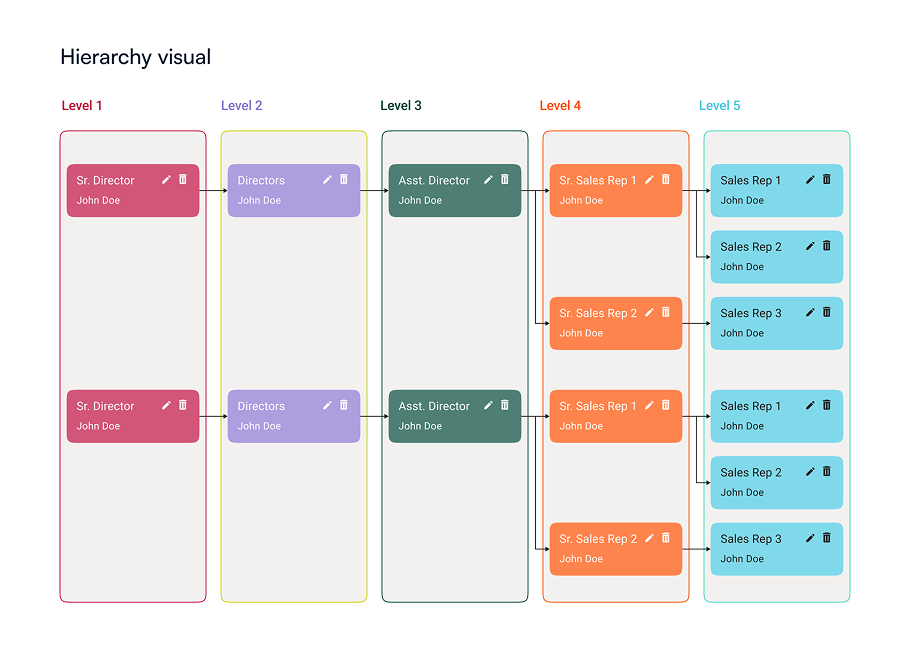Image resolution: width=910 pixels, height=650 pixels.
Task: Click 'Sales Rep 3' title in lower group
Action: click(x=750, y=539)
